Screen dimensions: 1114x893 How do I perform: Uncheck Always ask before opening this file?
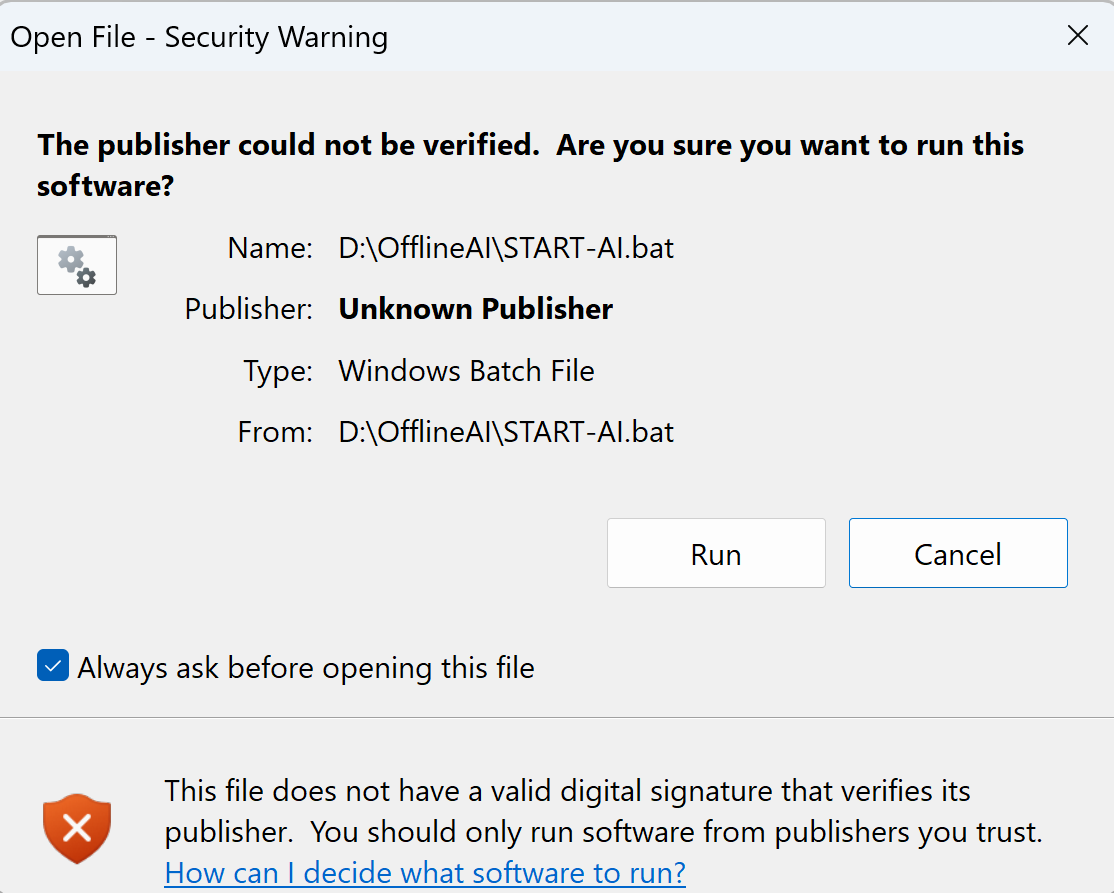coord(53,666)
